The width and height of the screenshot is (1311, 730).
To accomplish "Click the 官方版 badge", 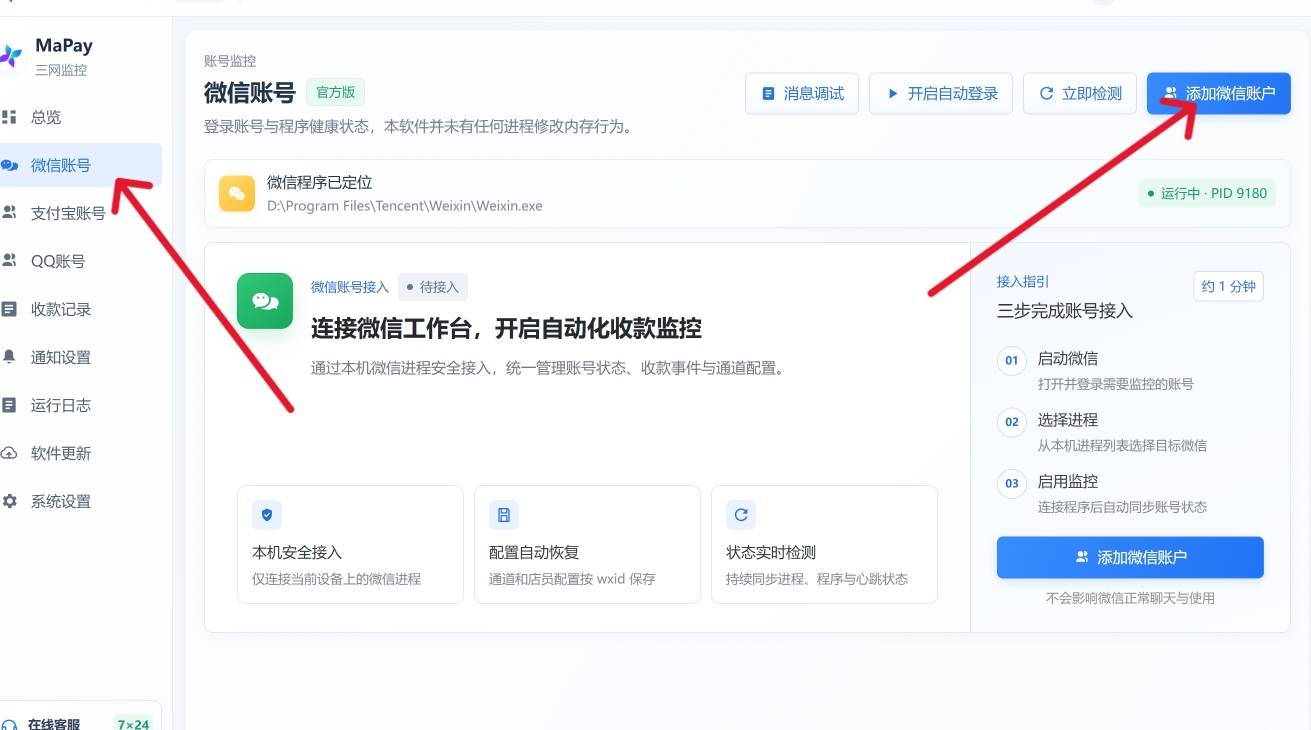I will click(336, 93).
